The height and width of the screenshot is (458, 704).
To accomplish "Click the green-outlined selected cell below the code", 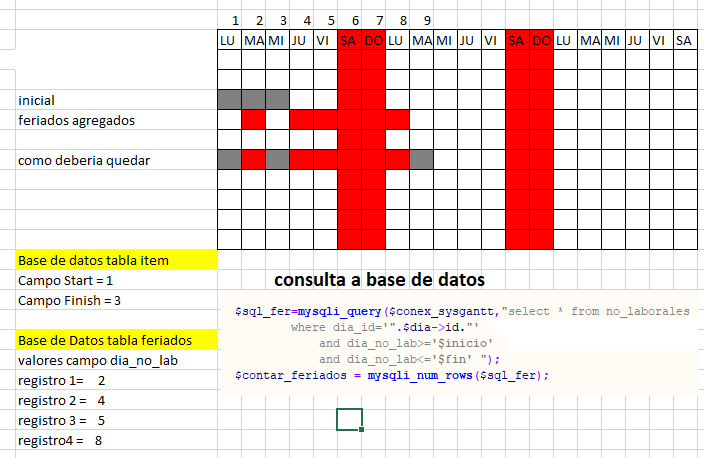I will click(x=349, y=420).
